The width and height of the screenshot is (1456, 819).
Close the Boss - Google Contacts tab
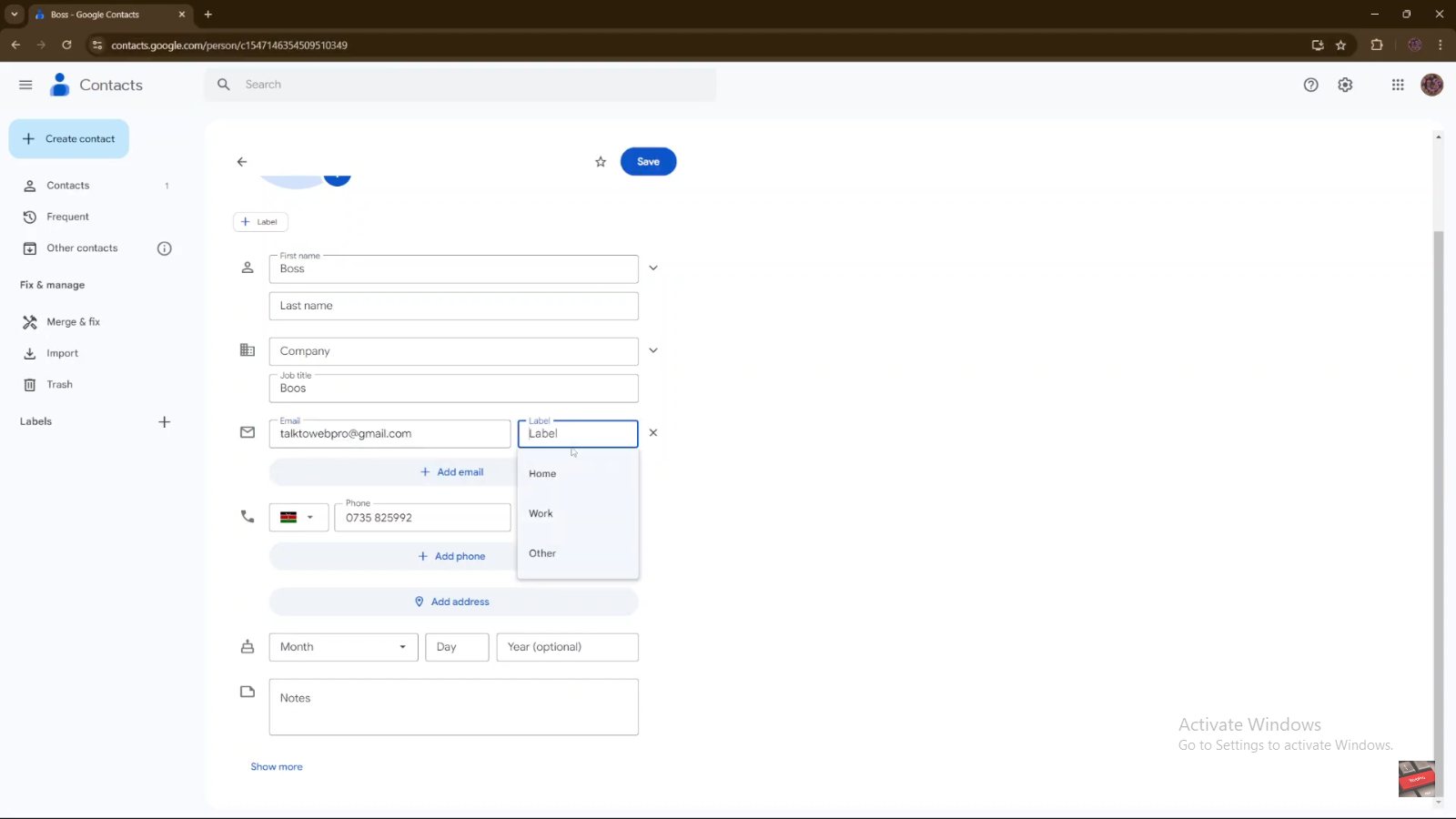click(181, 15)
